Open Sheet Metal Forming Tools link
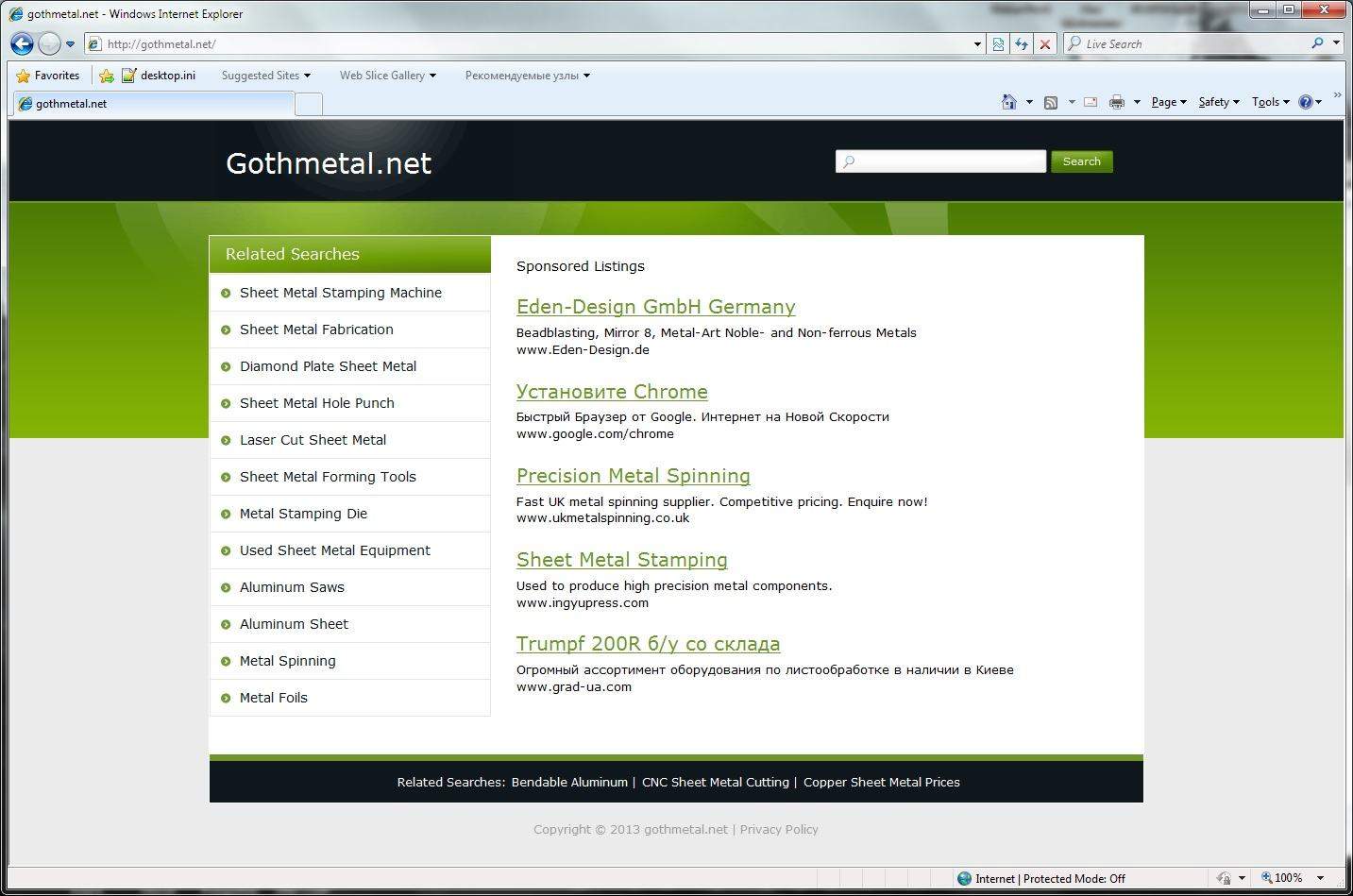The width and height of the screenshot is (1353, 896). pos(328,477)
